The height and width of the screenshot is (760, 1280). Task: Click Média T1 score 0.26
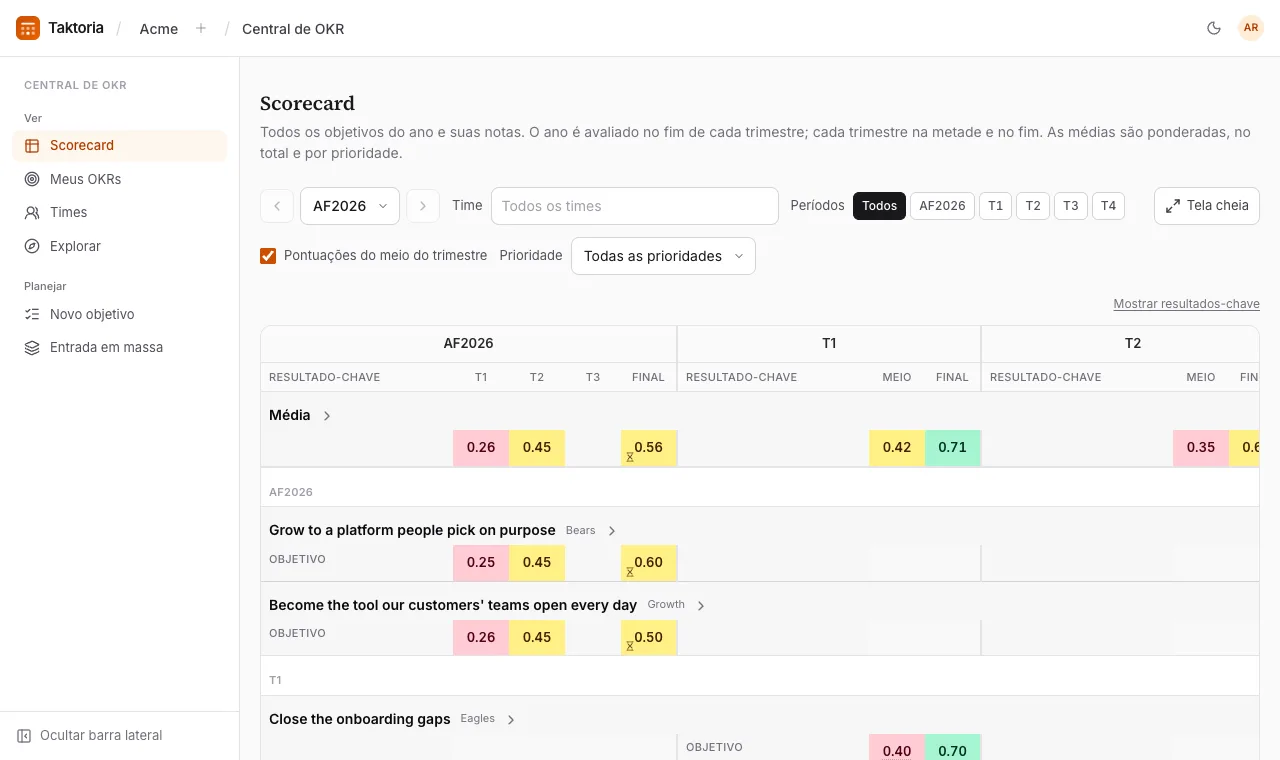(x=481, y=448)
